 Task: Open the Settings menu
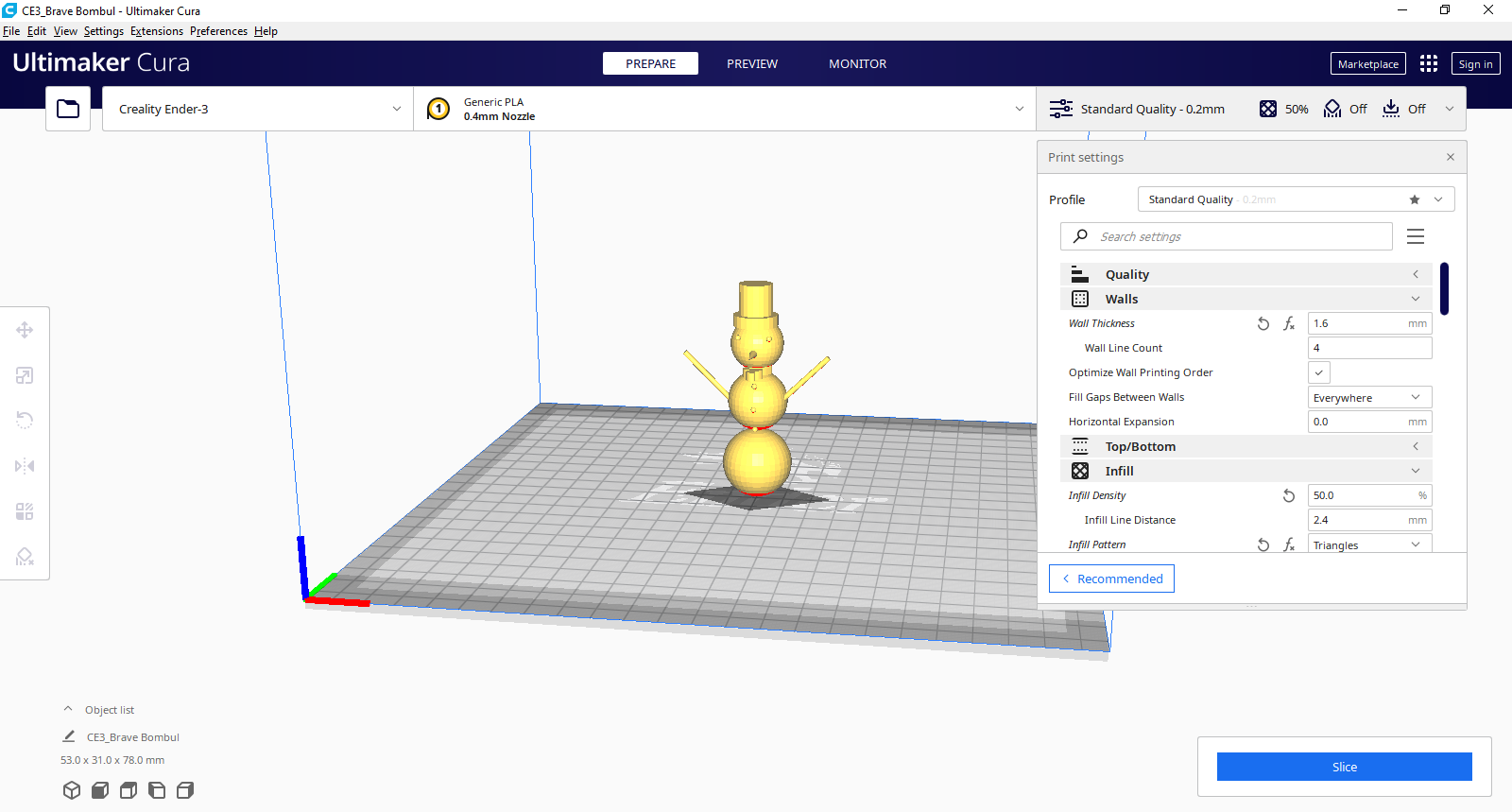click(x=104, y=31)
